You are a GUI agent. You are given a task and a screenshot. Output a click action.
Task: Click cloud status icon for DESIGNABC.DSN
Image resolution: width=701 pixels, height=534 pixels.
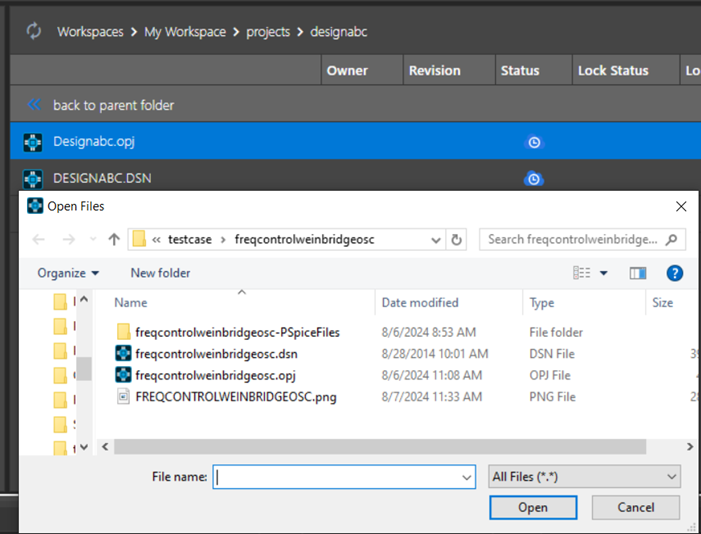coord(534,178)
